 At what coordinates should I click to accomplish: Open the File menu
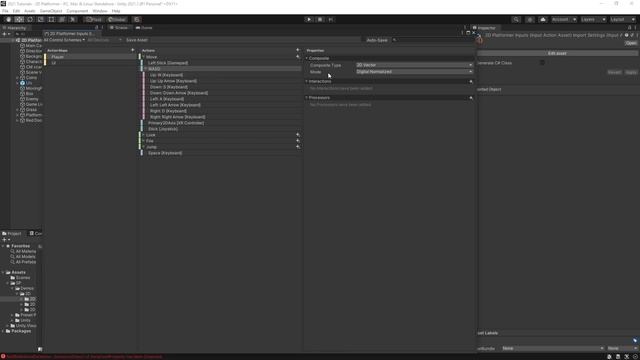(x=5, y=11)
